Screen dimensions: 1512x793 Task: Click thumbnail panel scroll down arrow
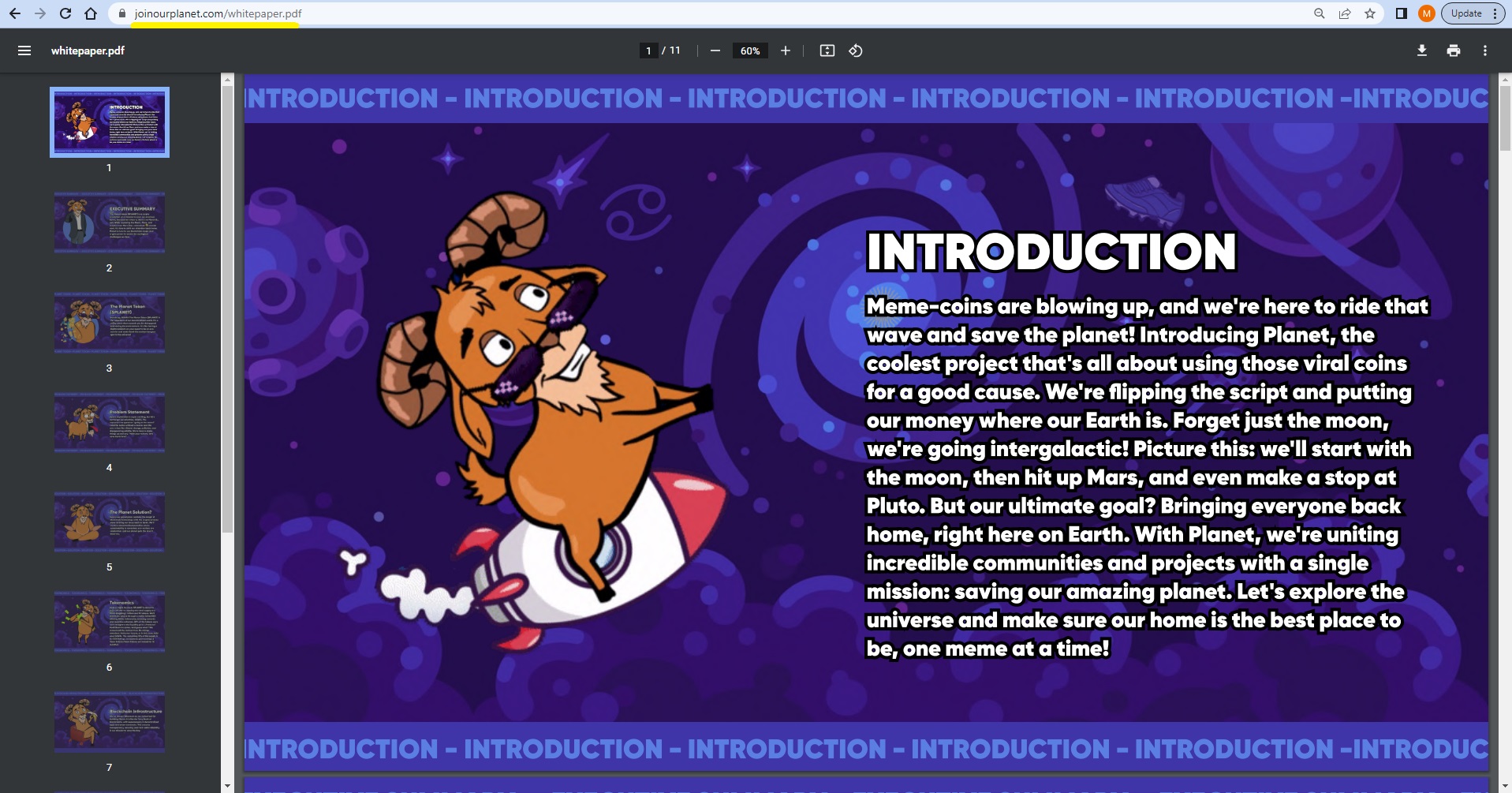point(228,786)
